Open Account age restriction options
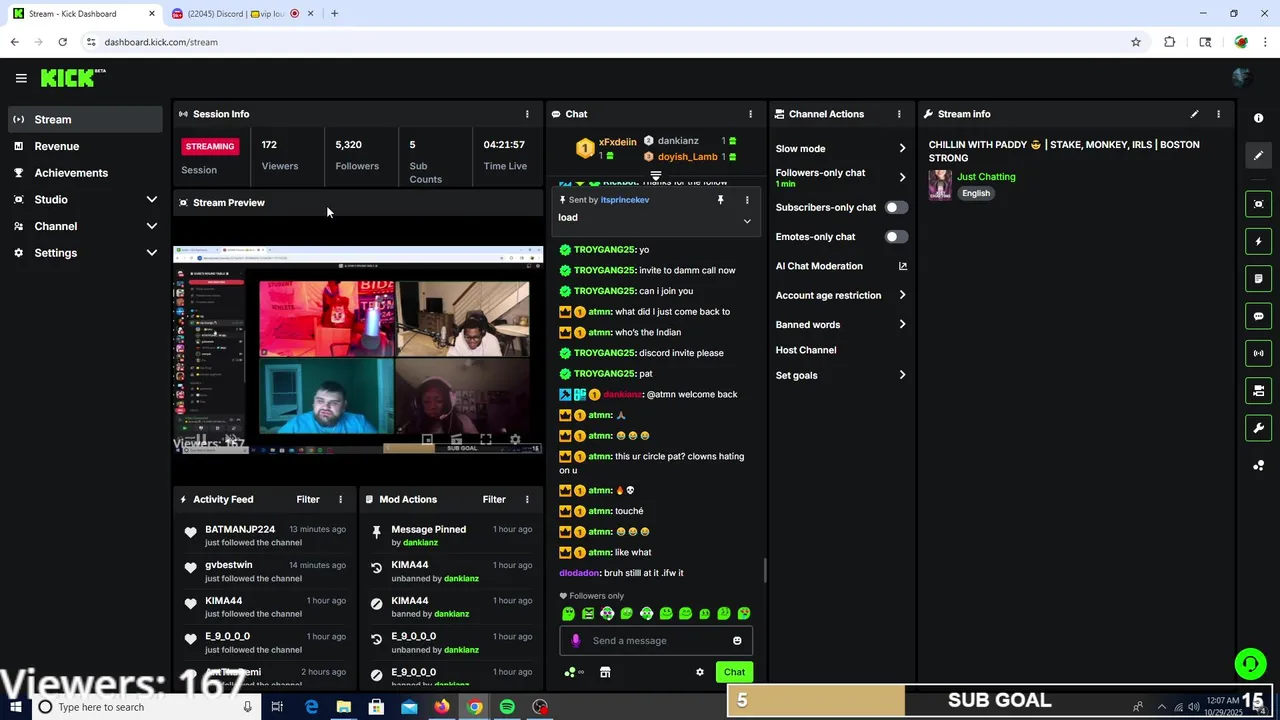Image resolution: width=1280 pixels, height=720 pixels. point(841,295)
